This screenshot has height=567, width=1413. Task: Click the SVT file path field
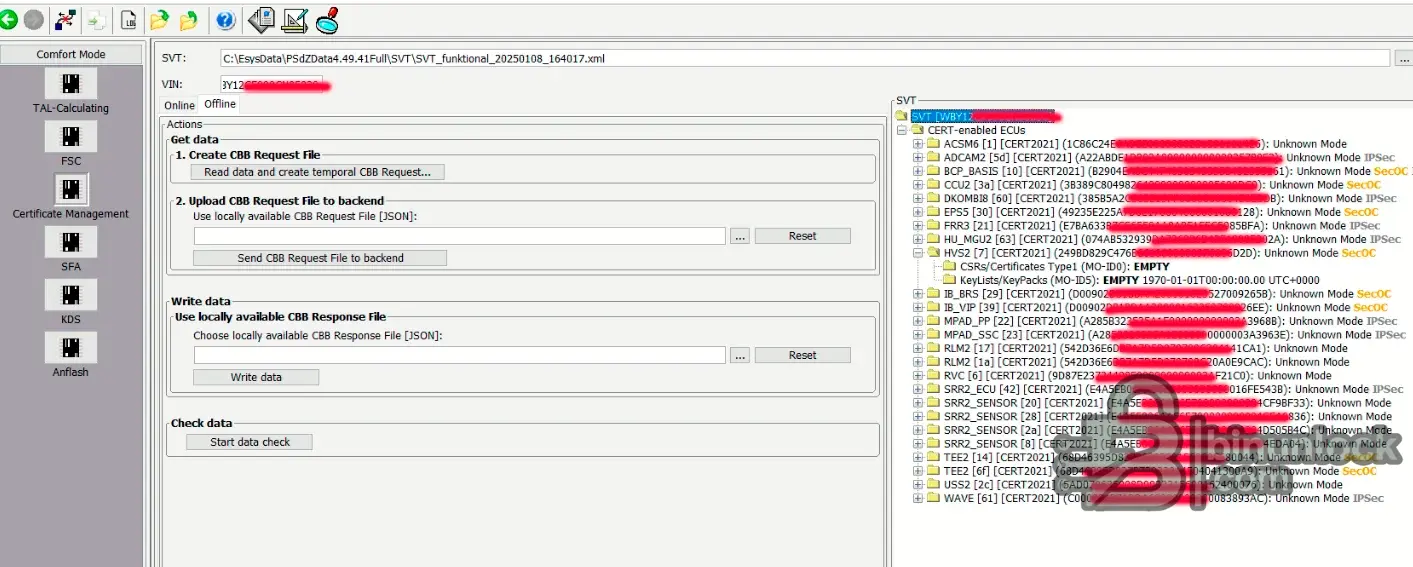[x=804, y=58]
